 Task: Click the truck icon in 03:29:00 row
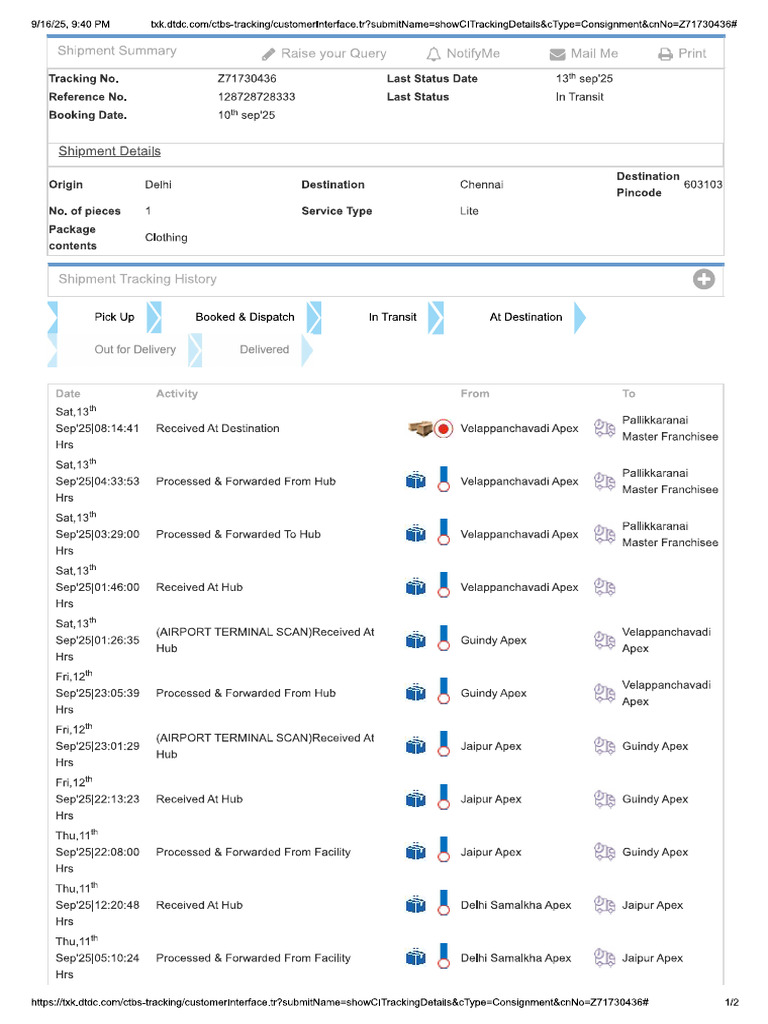pos(604,534)
